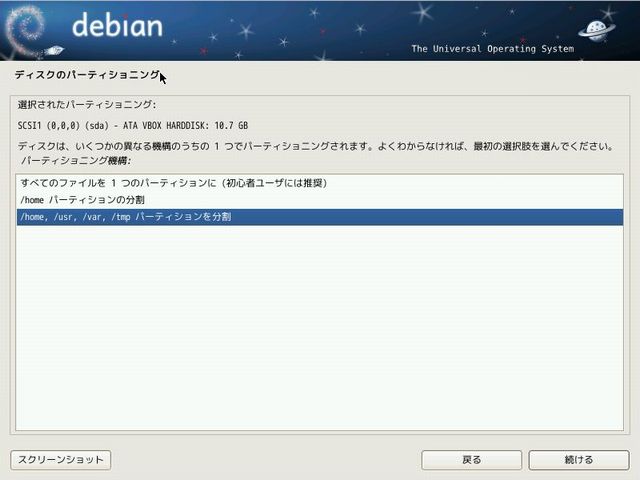Select the /home, /usr, /var, /tmp option
The width and height of the screenshot is (640, 480).
pyautogui.click(x=125, y=217)
